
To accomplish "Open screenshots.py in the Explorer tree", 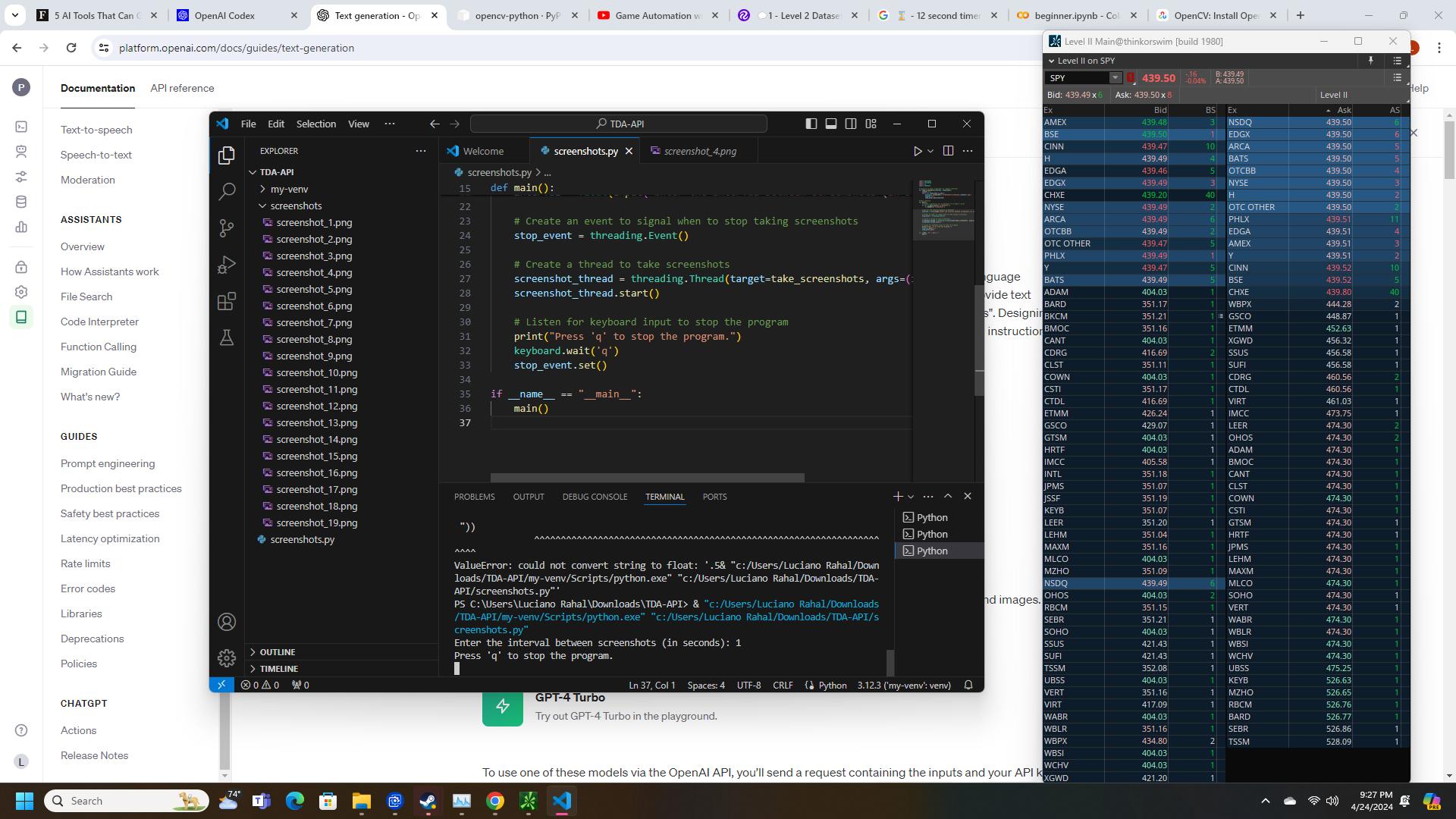I will click(302, 539).
